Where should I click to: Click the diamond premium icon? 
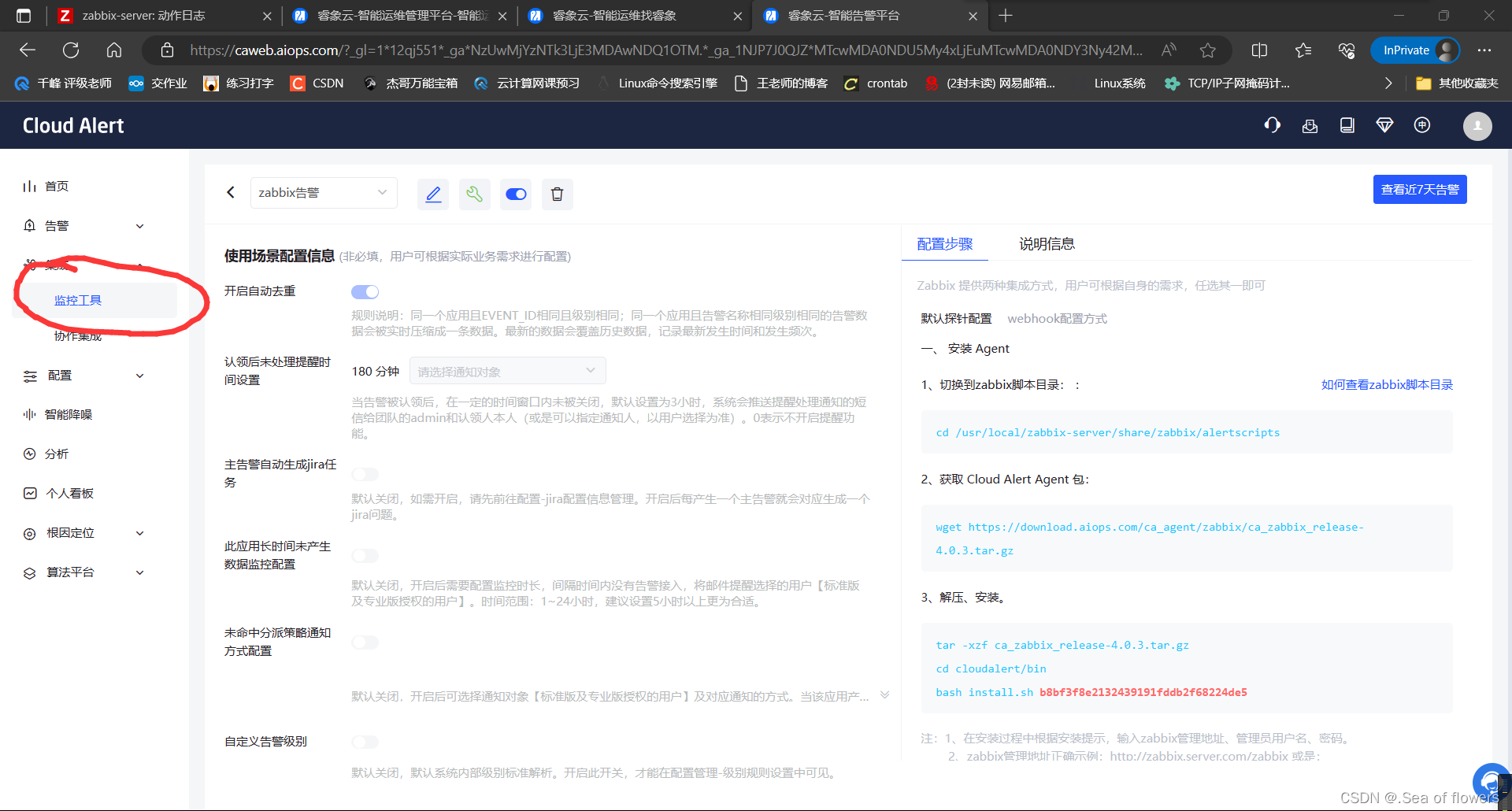pos(1384,125)
